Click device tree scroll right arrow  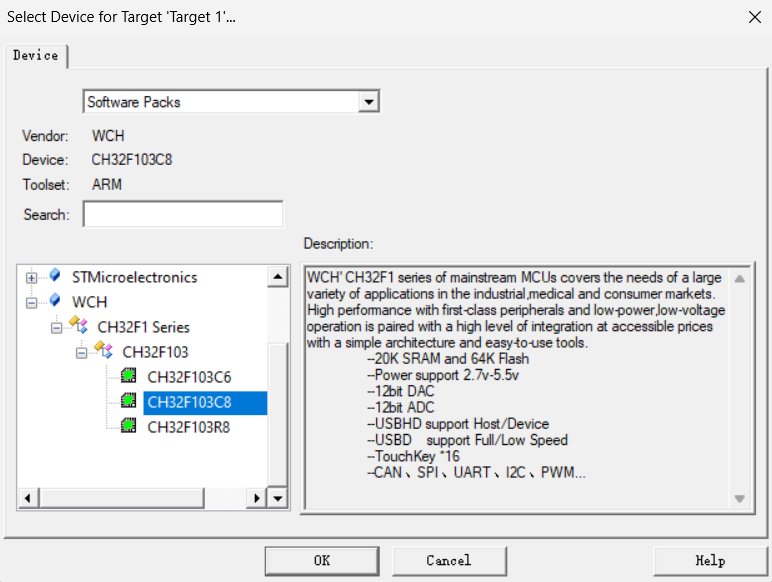[257, 498]
